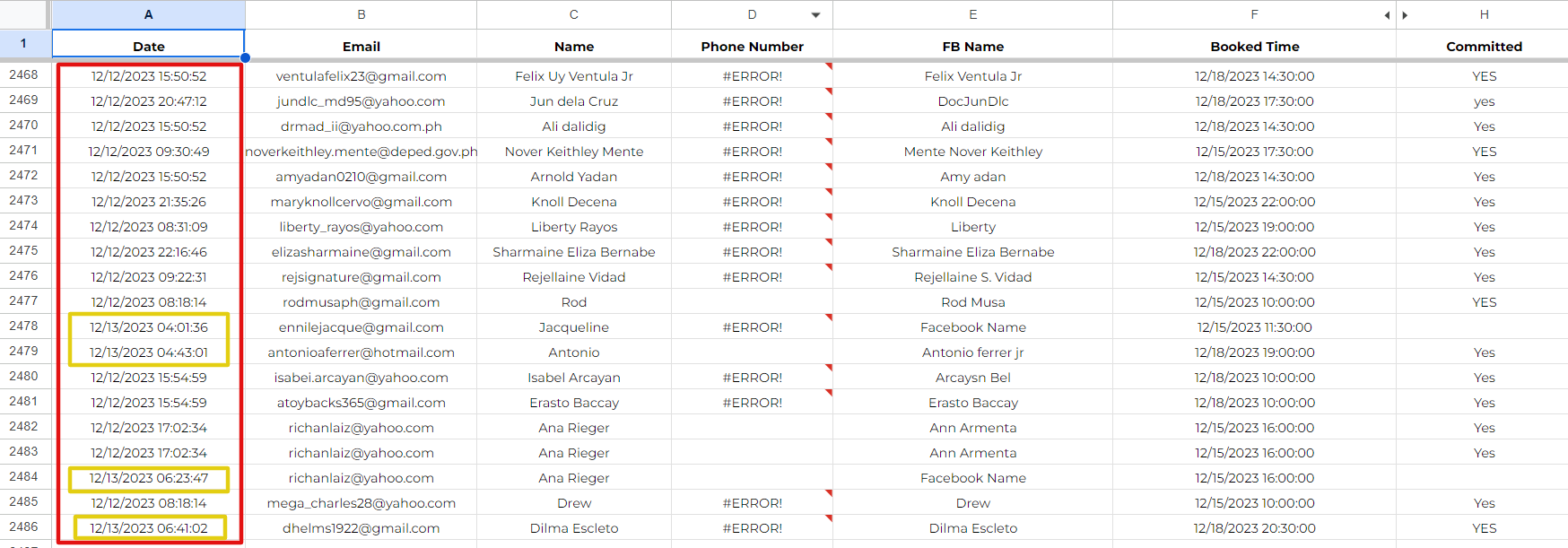
Task: Click the Date header cell
Action: coord(148,44)
